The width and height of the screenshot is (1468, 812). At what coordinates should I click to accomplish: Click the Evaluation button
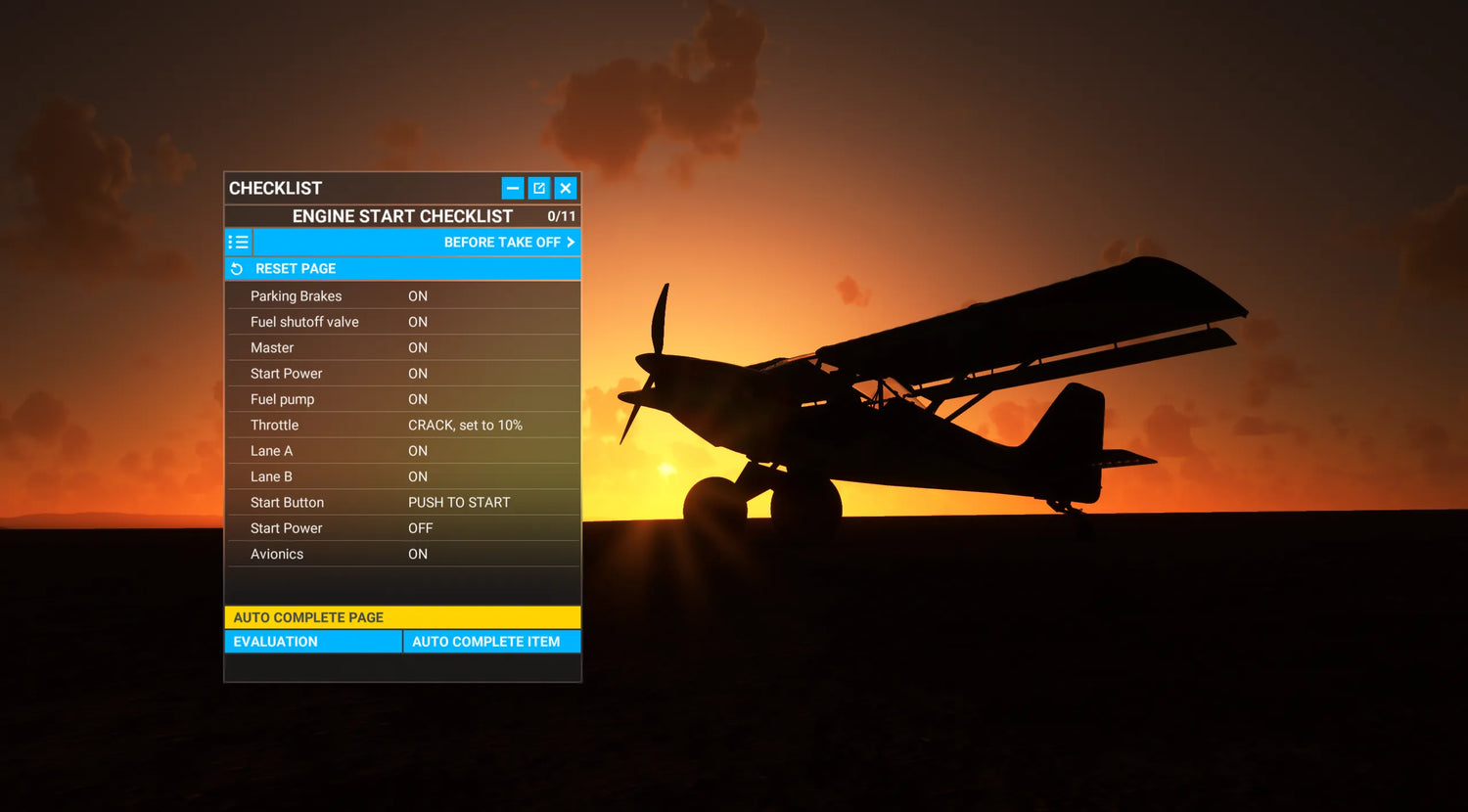[x=313, y=642]
